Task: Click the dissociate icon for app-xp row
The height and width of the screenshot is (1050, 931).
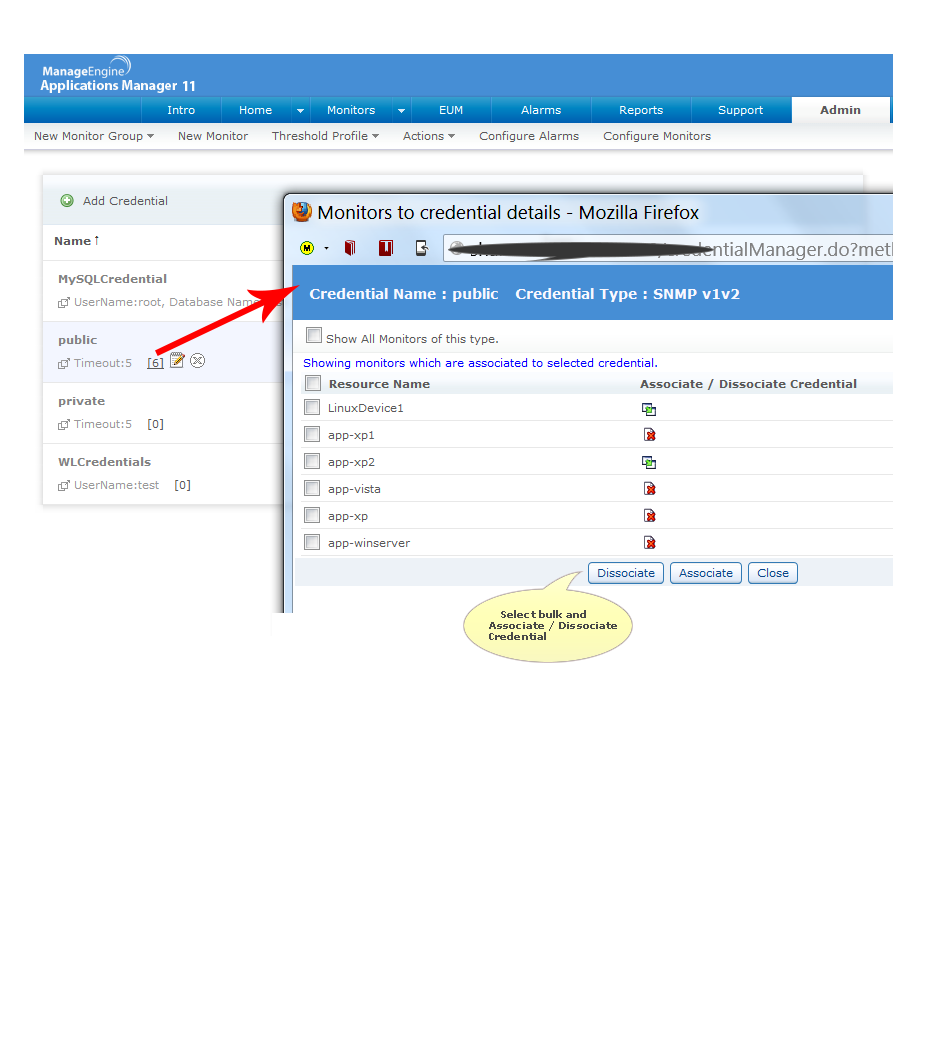Action: (x=649, y=516)
